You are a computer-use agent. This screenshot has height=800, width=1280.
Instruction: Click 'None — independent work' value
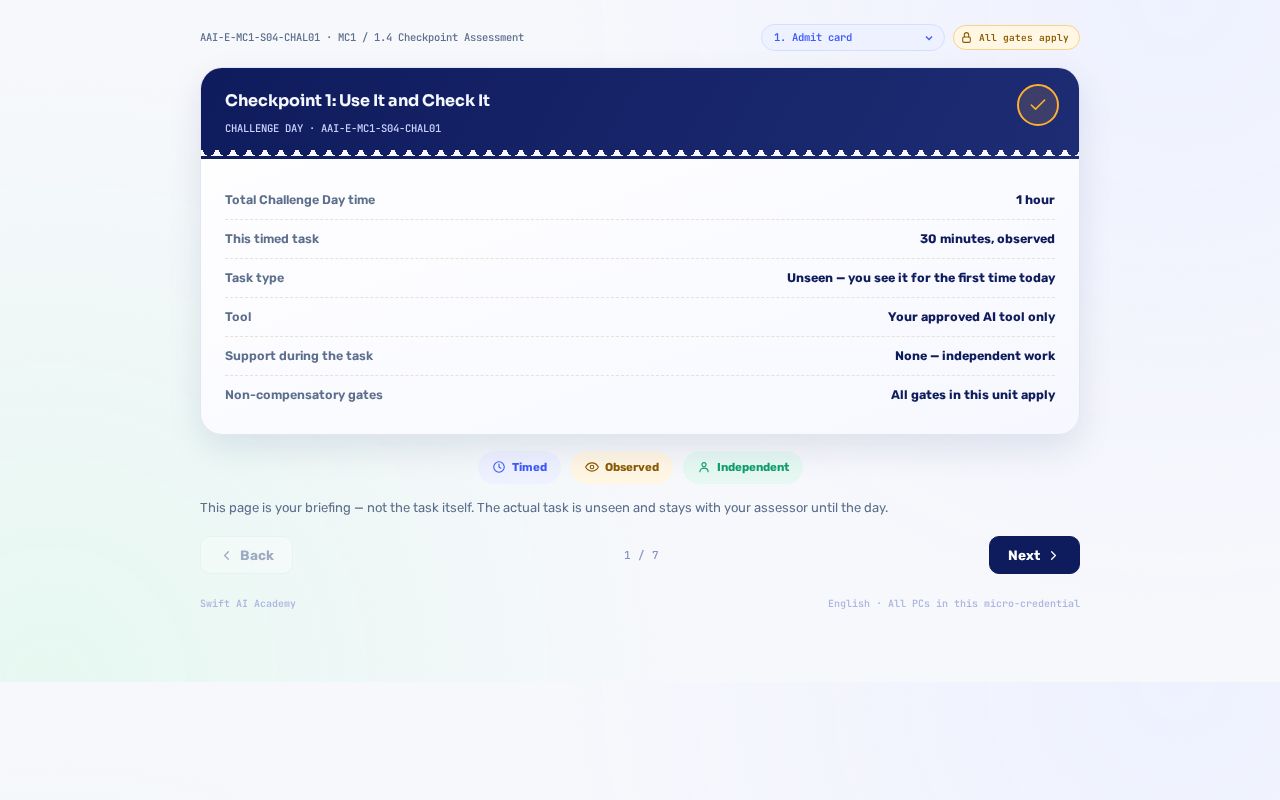click(x=975, y=356)
